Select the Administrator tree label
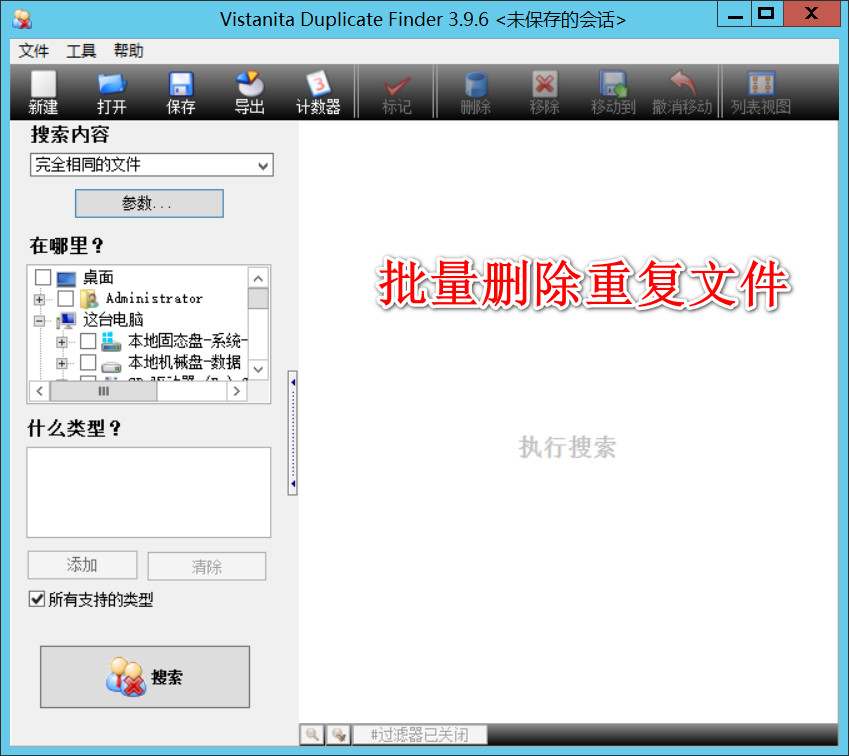The height and width of the screenshot is (756, 849). click(x=154, y=298)
